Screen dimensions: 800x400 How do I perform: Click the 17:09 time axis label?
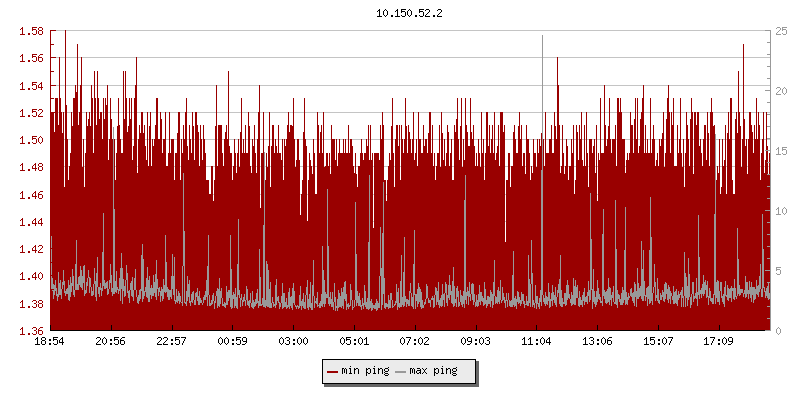718,341
